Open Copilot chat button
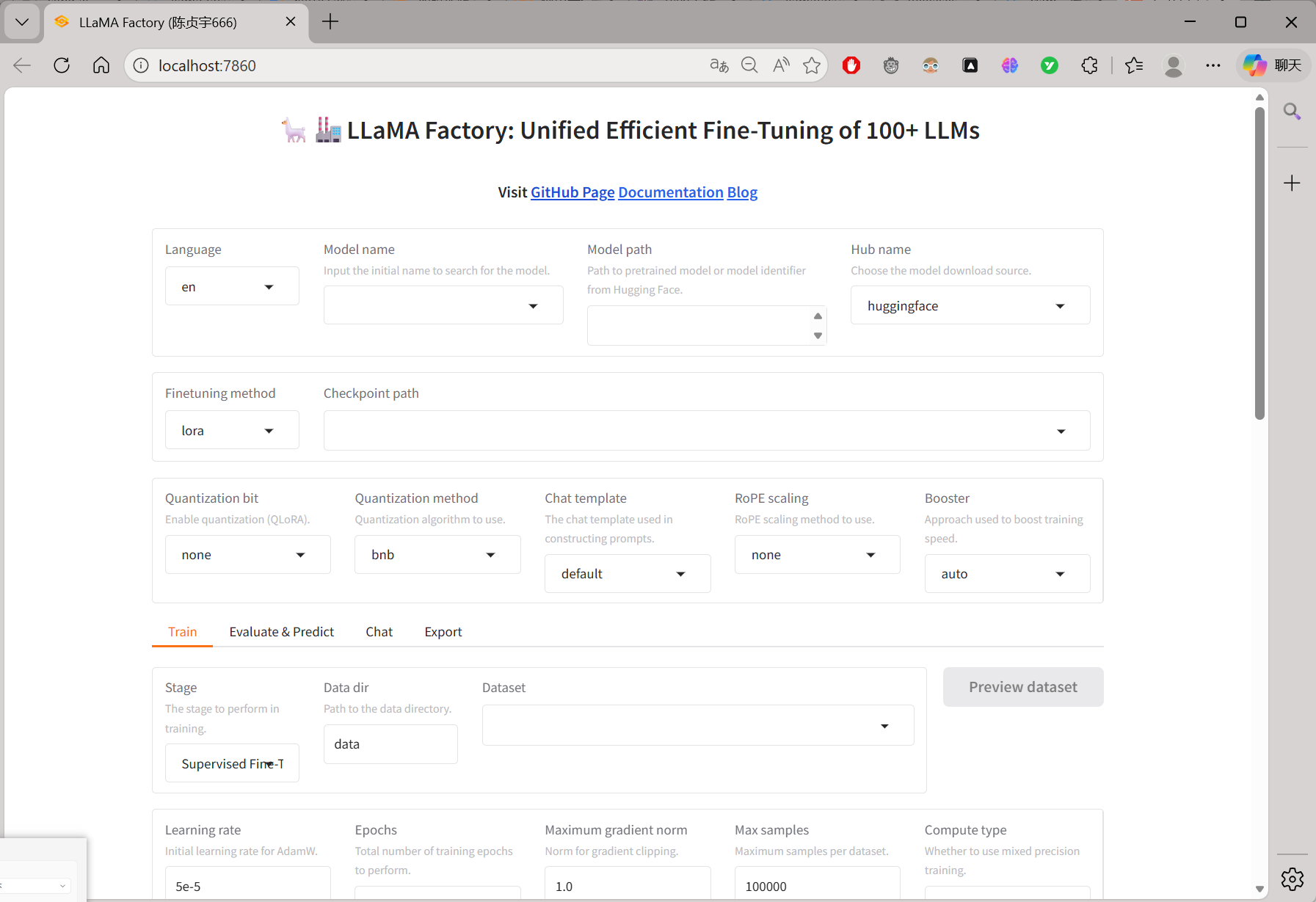The width and height of the screenshot is (1316, 902). 1272,65
